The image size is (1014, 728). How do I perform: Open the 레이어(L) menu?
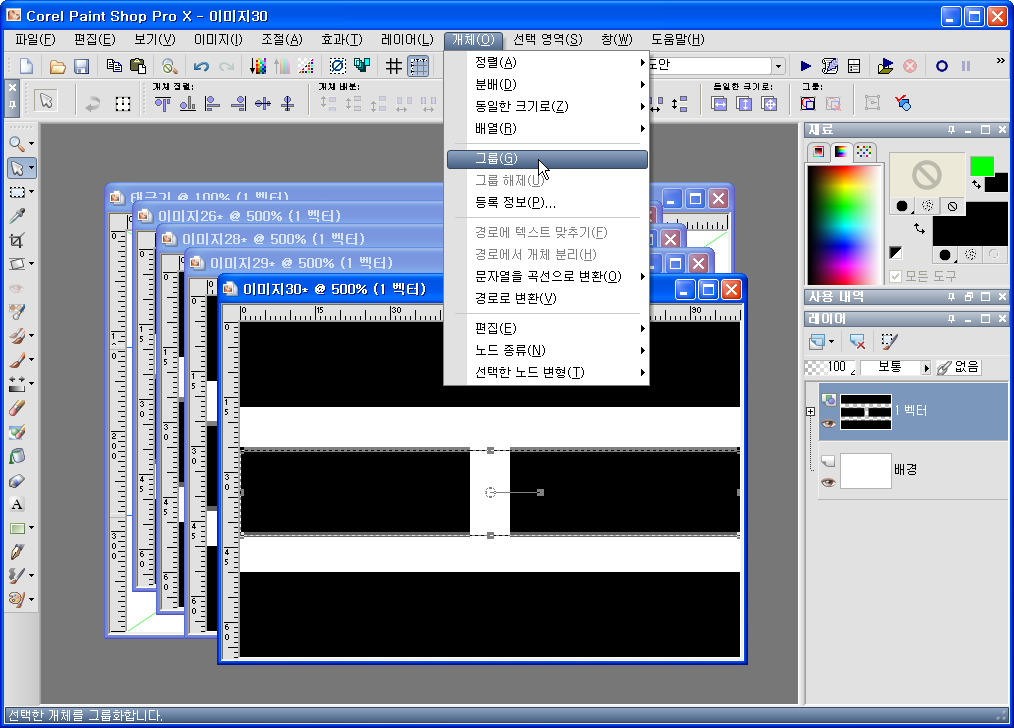coord(407,39)
